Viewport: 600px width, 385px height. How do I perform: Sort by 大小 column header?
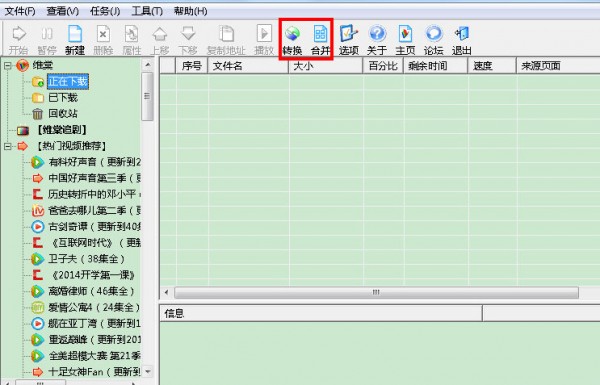326,66
